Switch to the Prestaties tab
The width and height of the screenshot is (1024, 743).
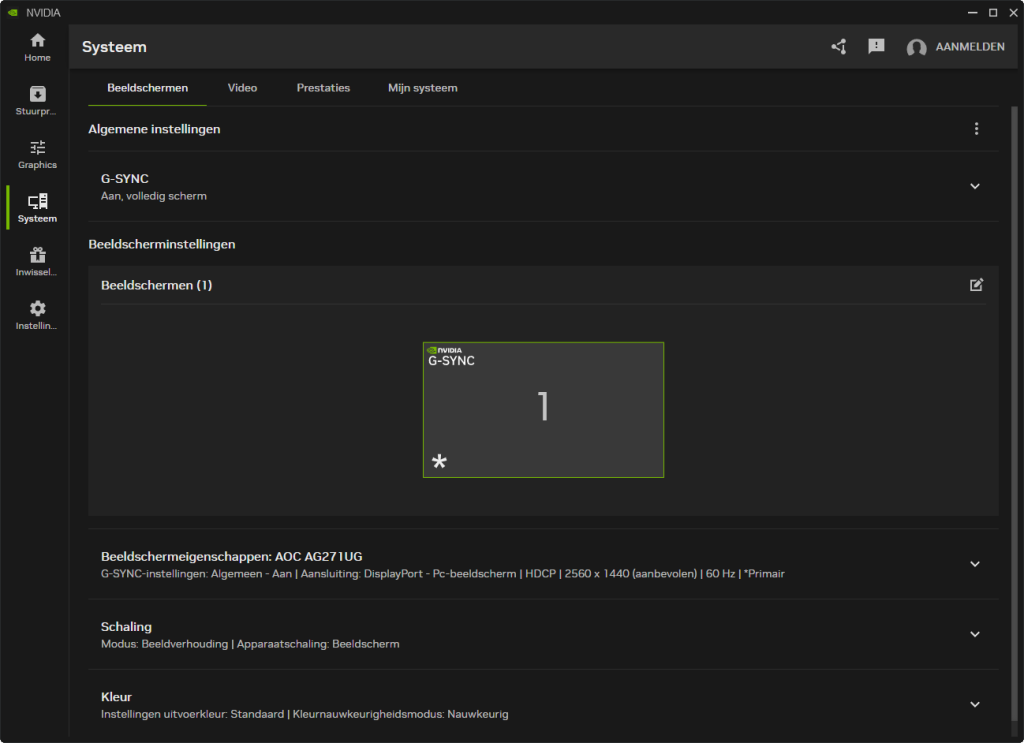click(x=323, y=88)
